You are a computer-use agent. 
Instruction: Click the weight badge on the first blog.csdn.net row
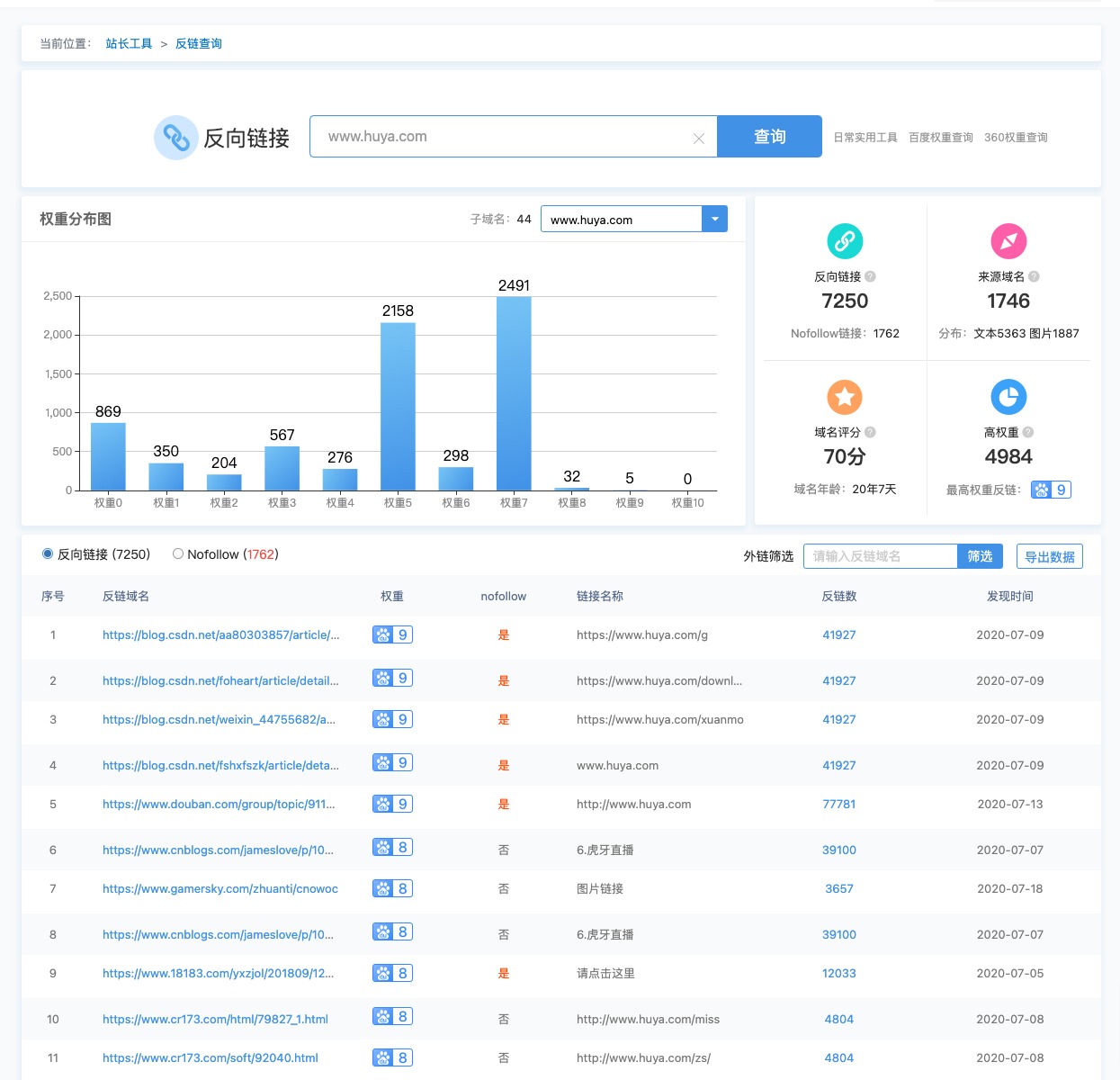[392, 634]
